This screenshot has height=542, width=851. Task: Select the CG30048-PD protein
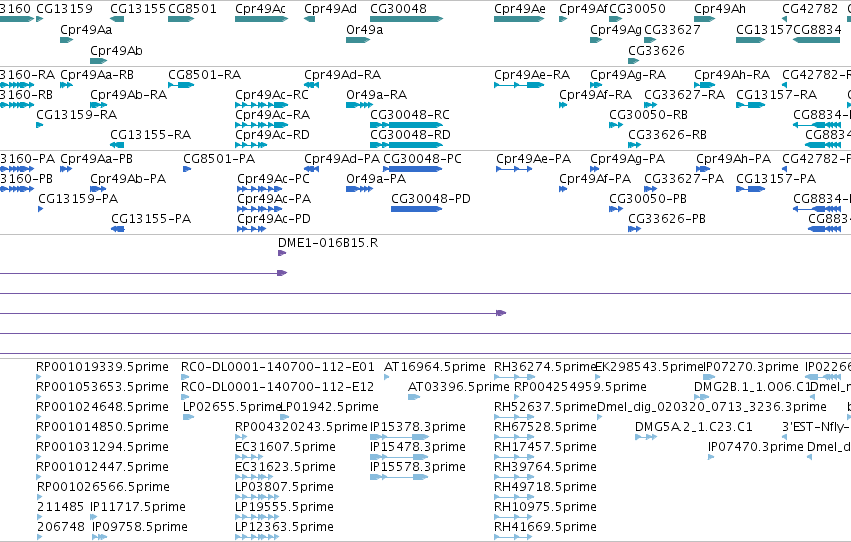416,209
